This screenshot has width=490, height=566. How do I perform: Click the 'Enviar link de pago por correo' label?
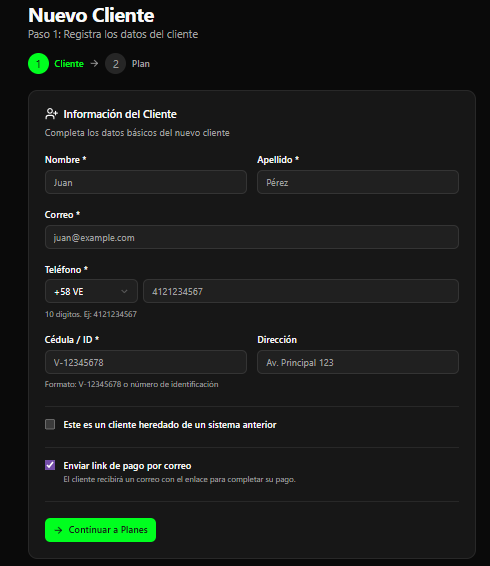tap(127, 466)
